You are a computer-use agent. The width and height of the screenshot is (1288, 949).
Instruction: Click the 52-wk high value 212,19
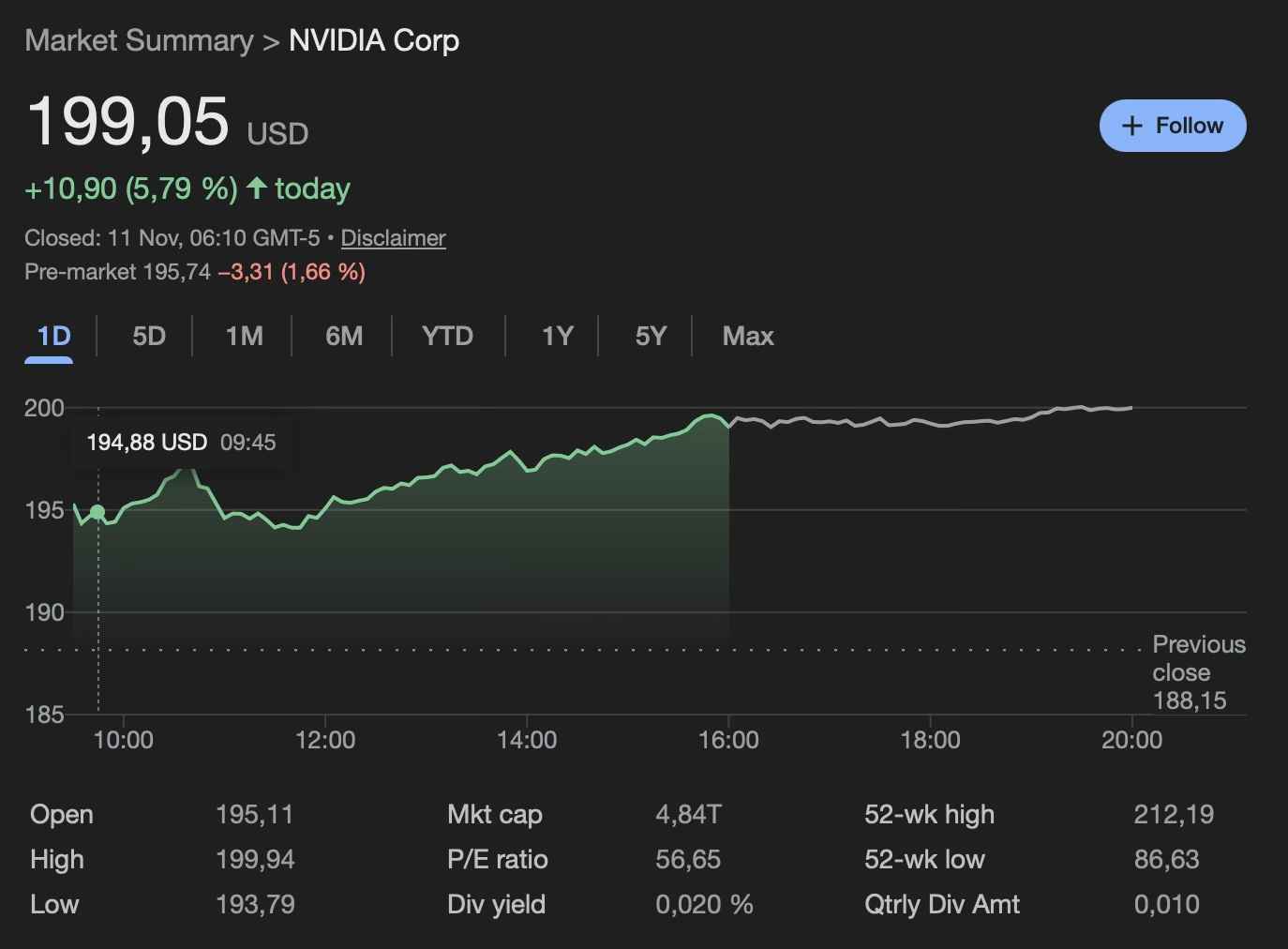tap(1174, 814)
